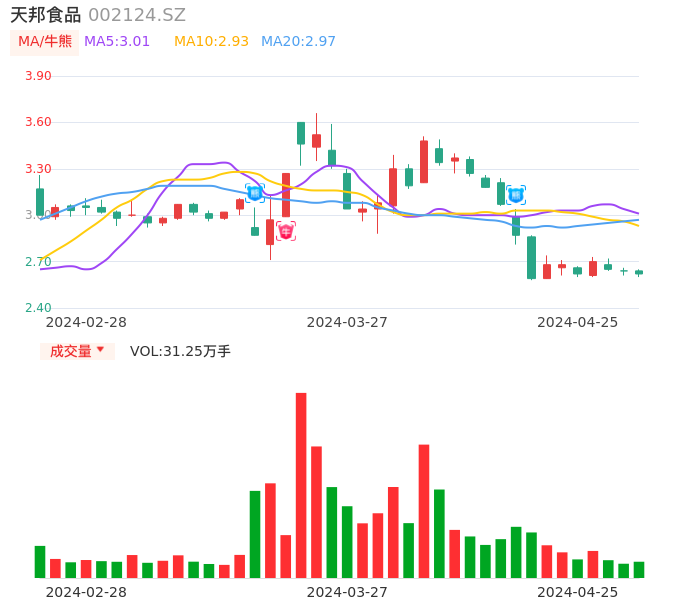This screenshot has width=686, height=606.
Task: Click the red dropdown arrow beside 成交量
Action: pos(100,350)
